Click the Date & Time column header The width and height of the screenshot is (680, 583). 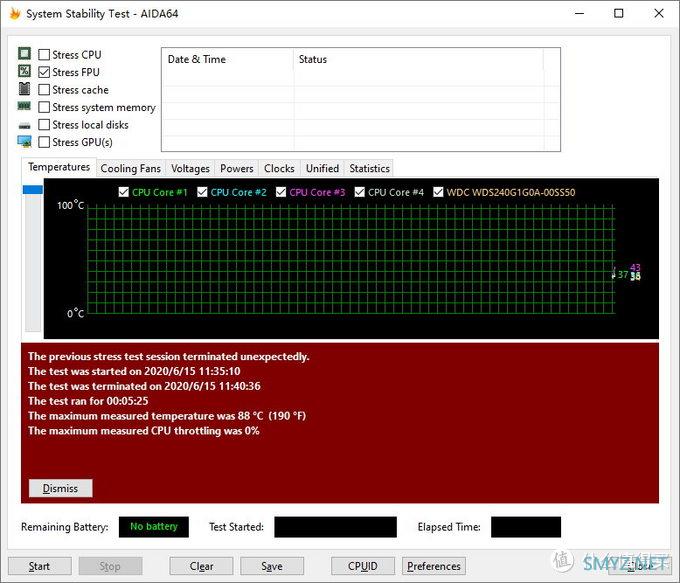(x=228, y=59)
